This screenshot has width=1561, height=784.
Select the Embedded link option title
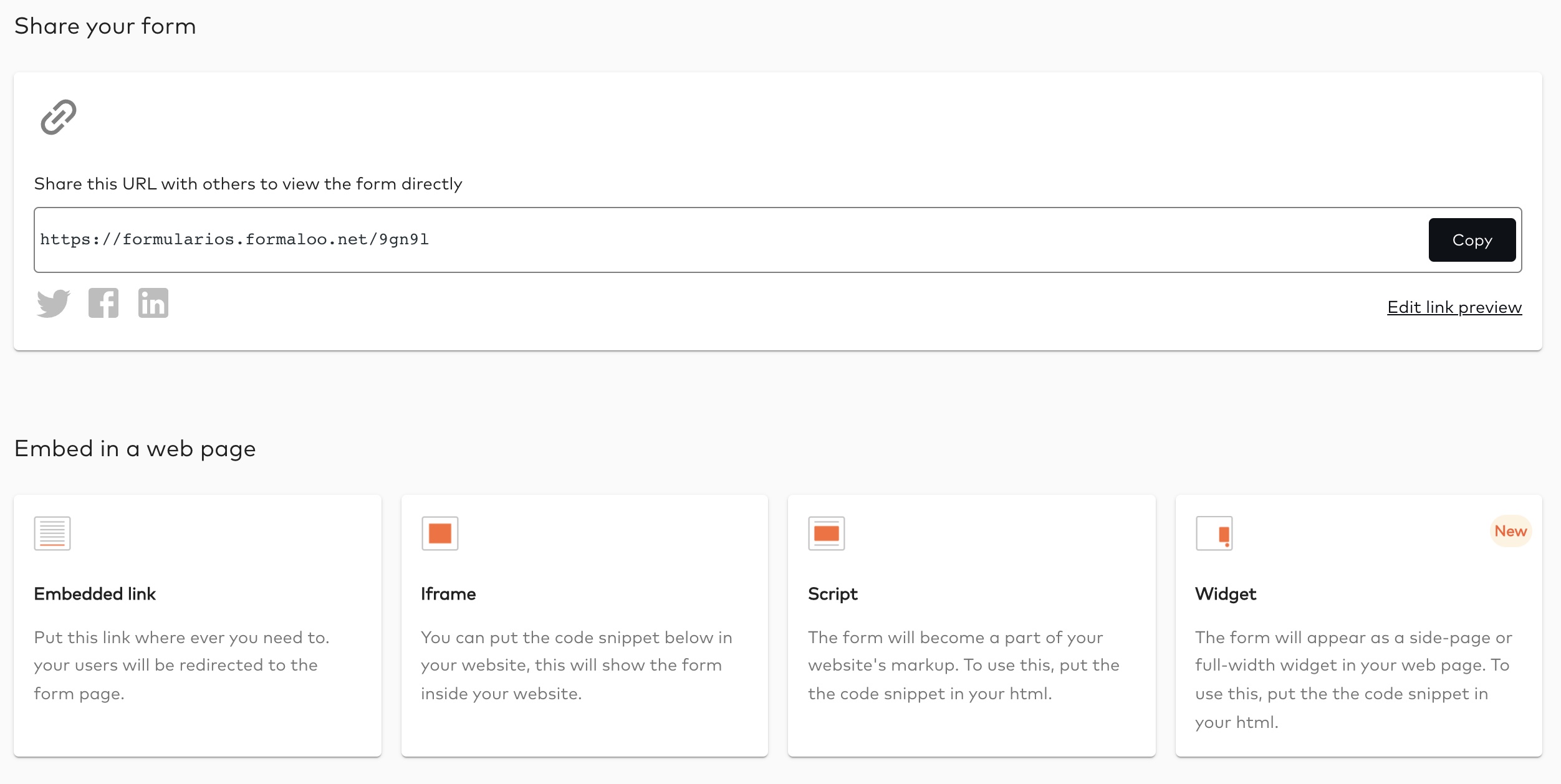click(95, 594)
